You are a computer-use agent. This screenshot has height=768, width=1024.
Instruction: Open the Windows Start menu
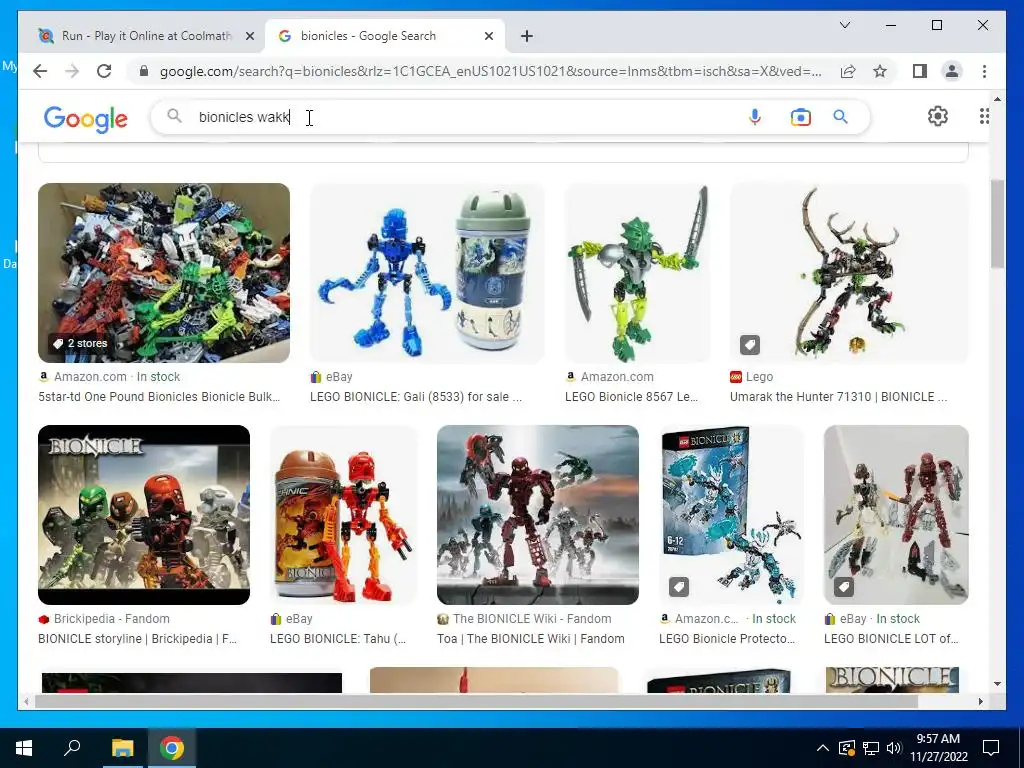pos(24,748)
